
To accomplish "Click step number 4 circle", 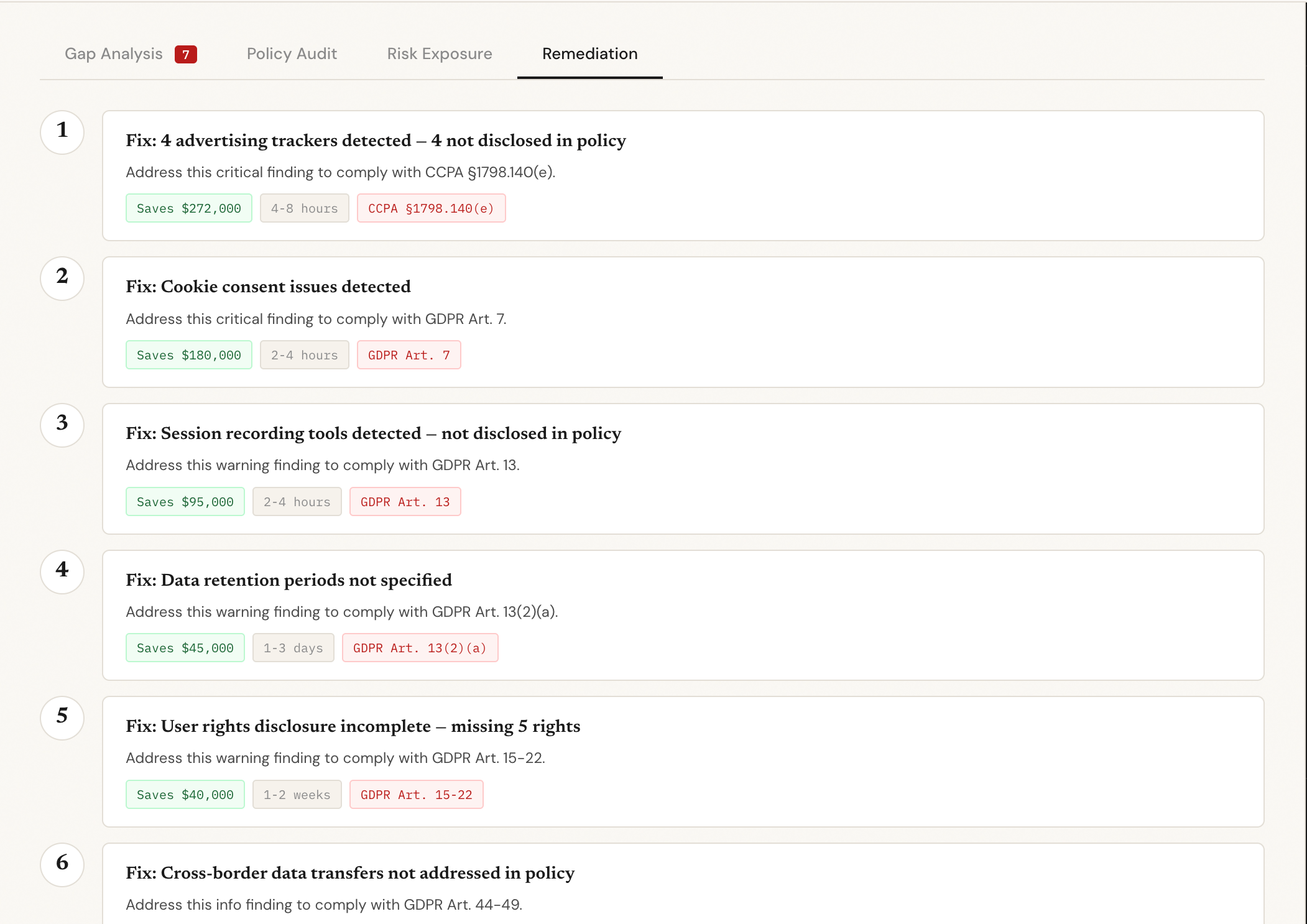I will [x=62, y=571].
